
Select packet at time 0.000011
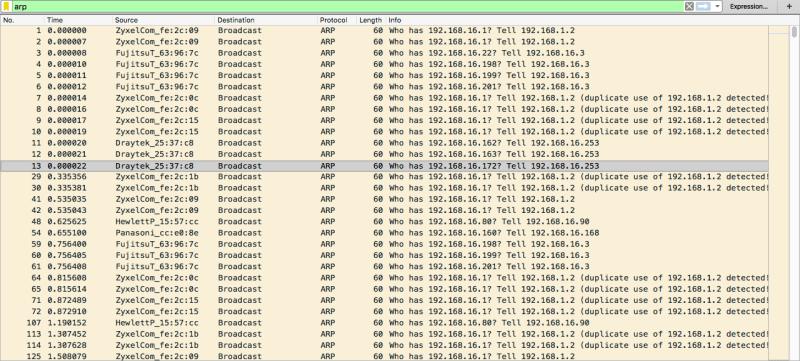384,75
